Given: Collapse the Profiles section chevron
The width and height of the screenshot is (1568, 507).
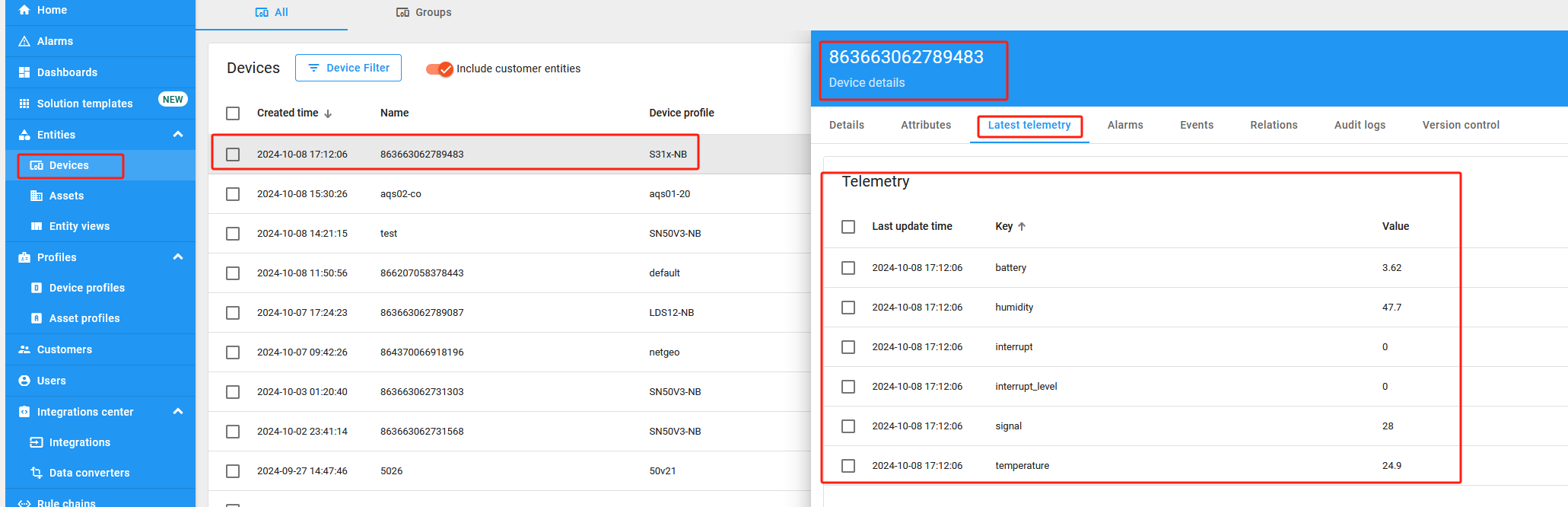Looking at the screenshot, I should (x=178, y=257).
